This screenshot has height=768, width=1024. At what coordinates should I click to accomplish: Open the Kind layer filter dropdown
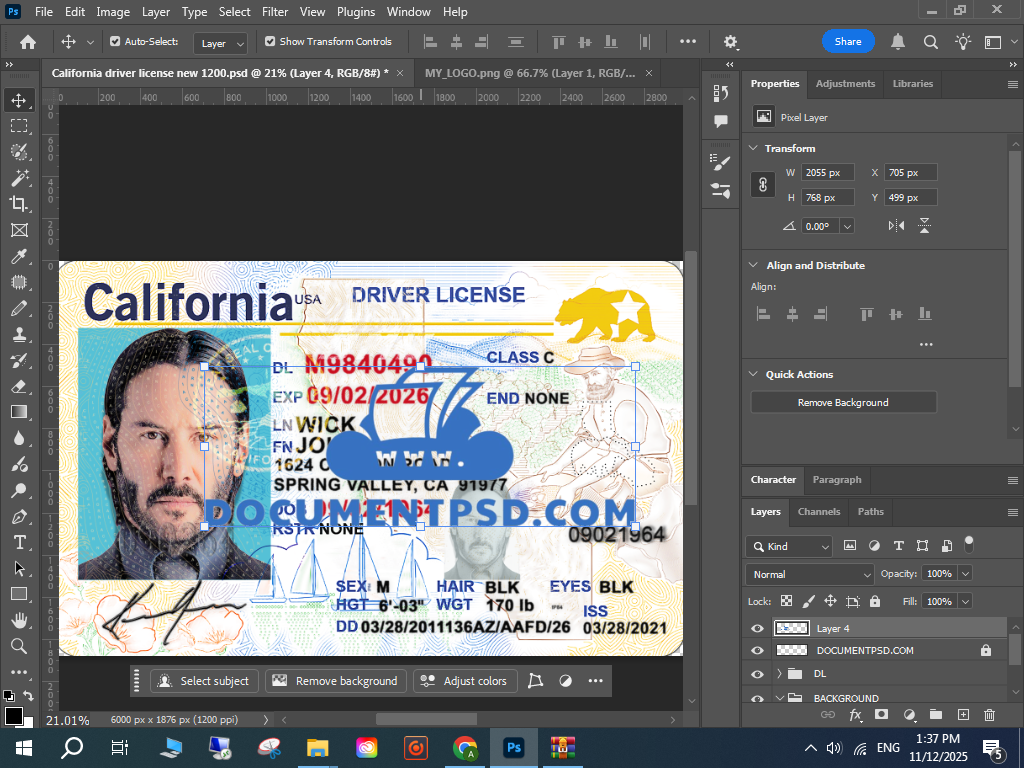(788, 547)
